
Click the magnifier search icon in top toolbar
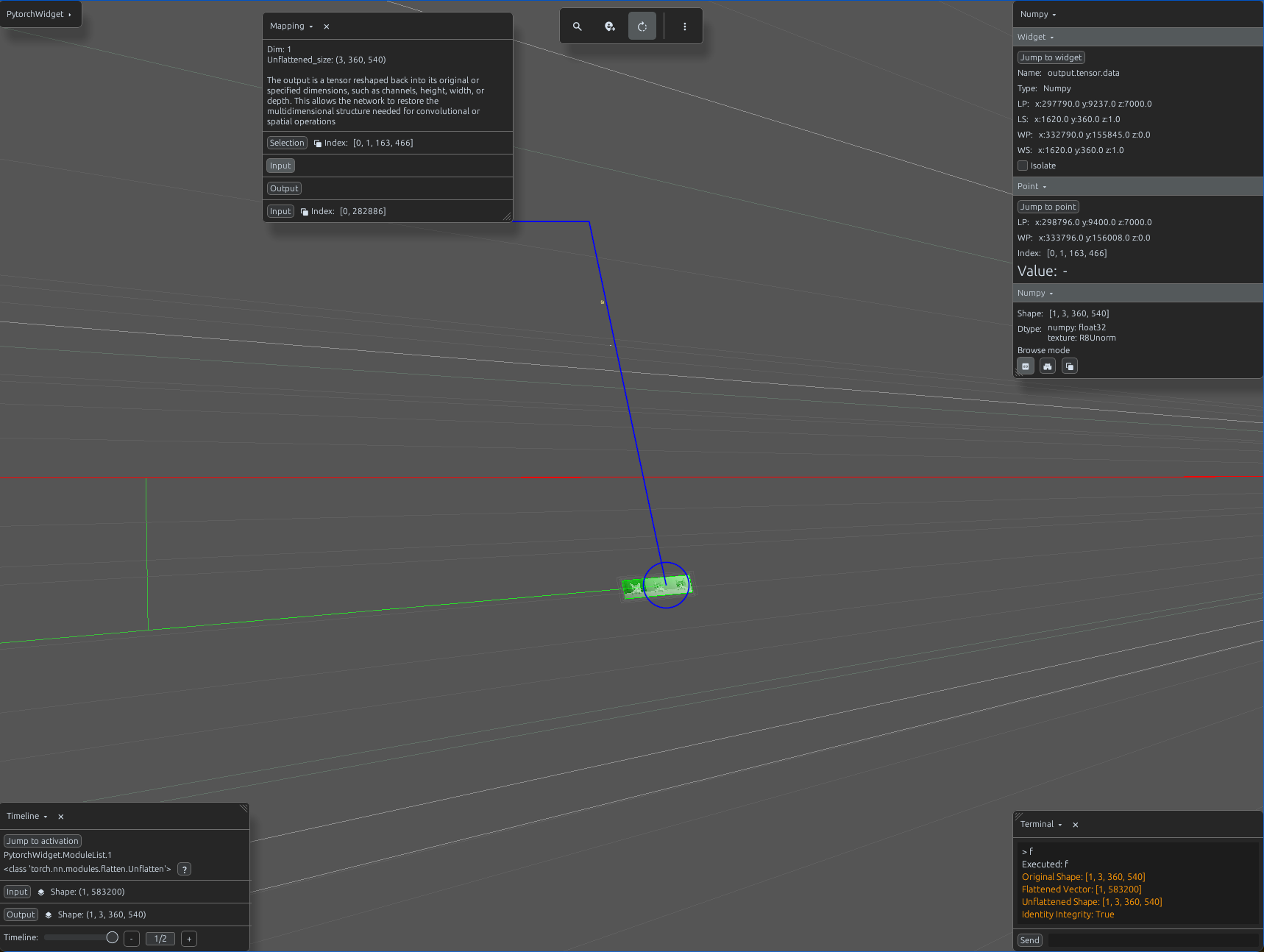(578, 26)
